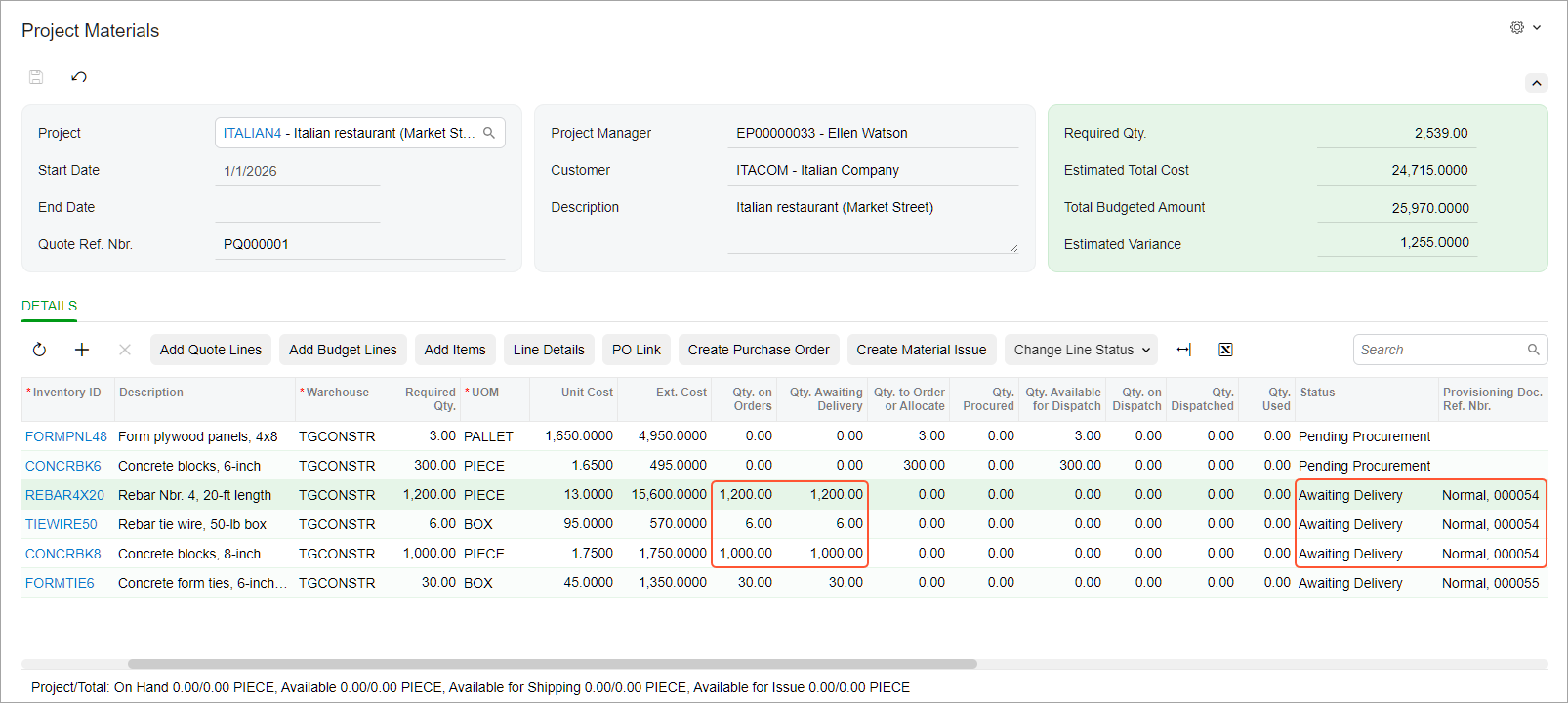Click the delete row X icon
This screenshot has width=1568, height=703.
[125, 350]
